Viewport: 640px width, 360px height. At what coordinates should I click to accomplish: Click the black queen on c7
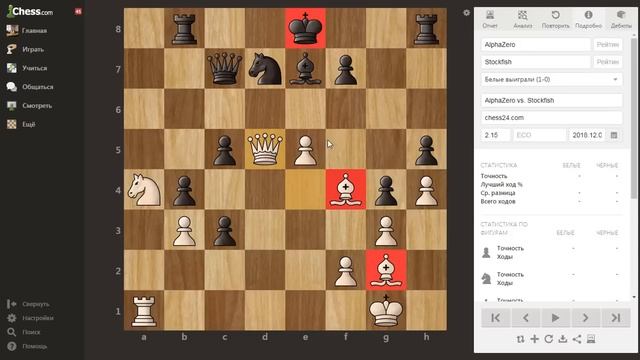click(225, 69)
